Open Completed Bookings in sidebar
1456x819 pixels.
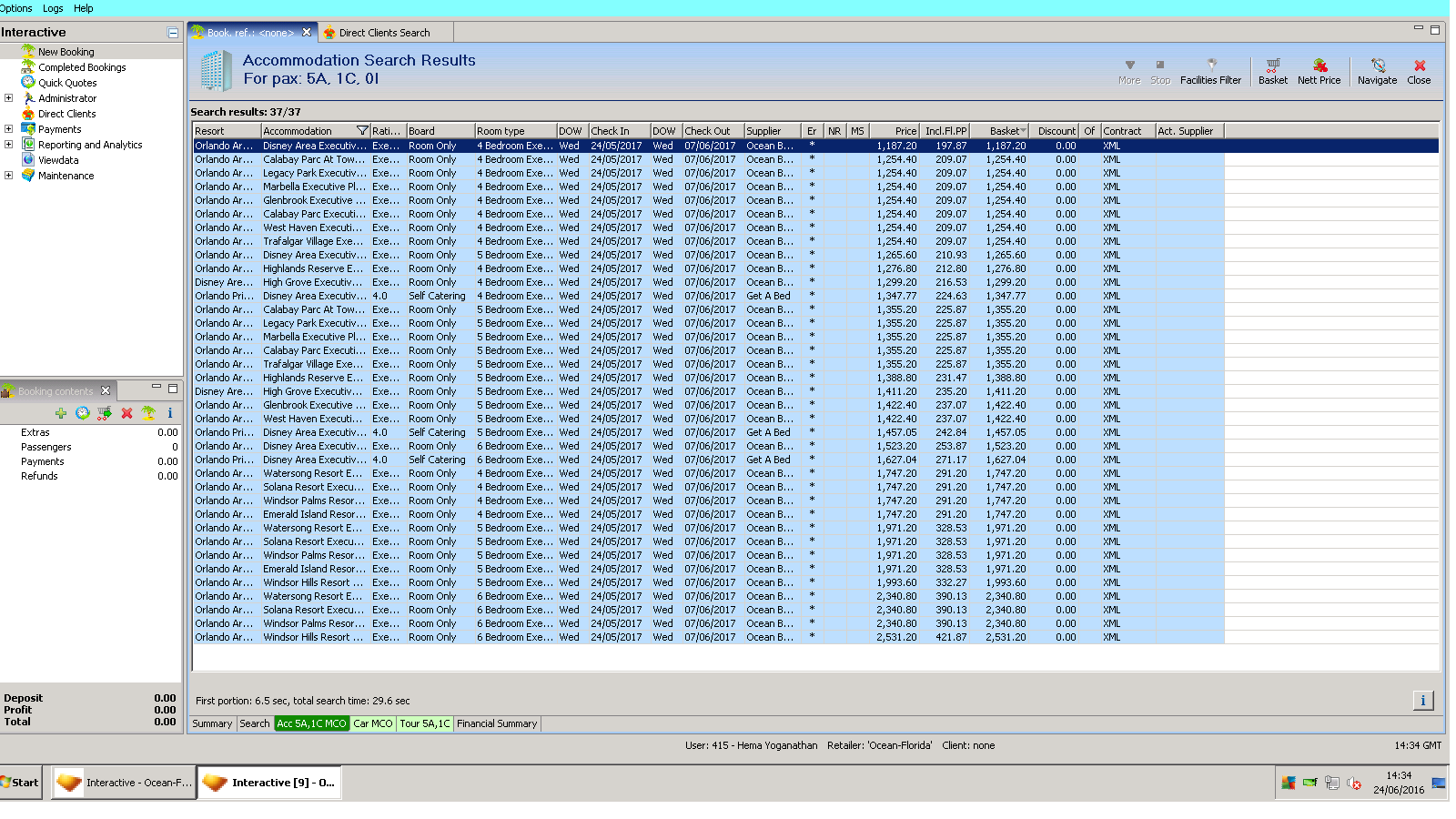[x=82, y=67]
